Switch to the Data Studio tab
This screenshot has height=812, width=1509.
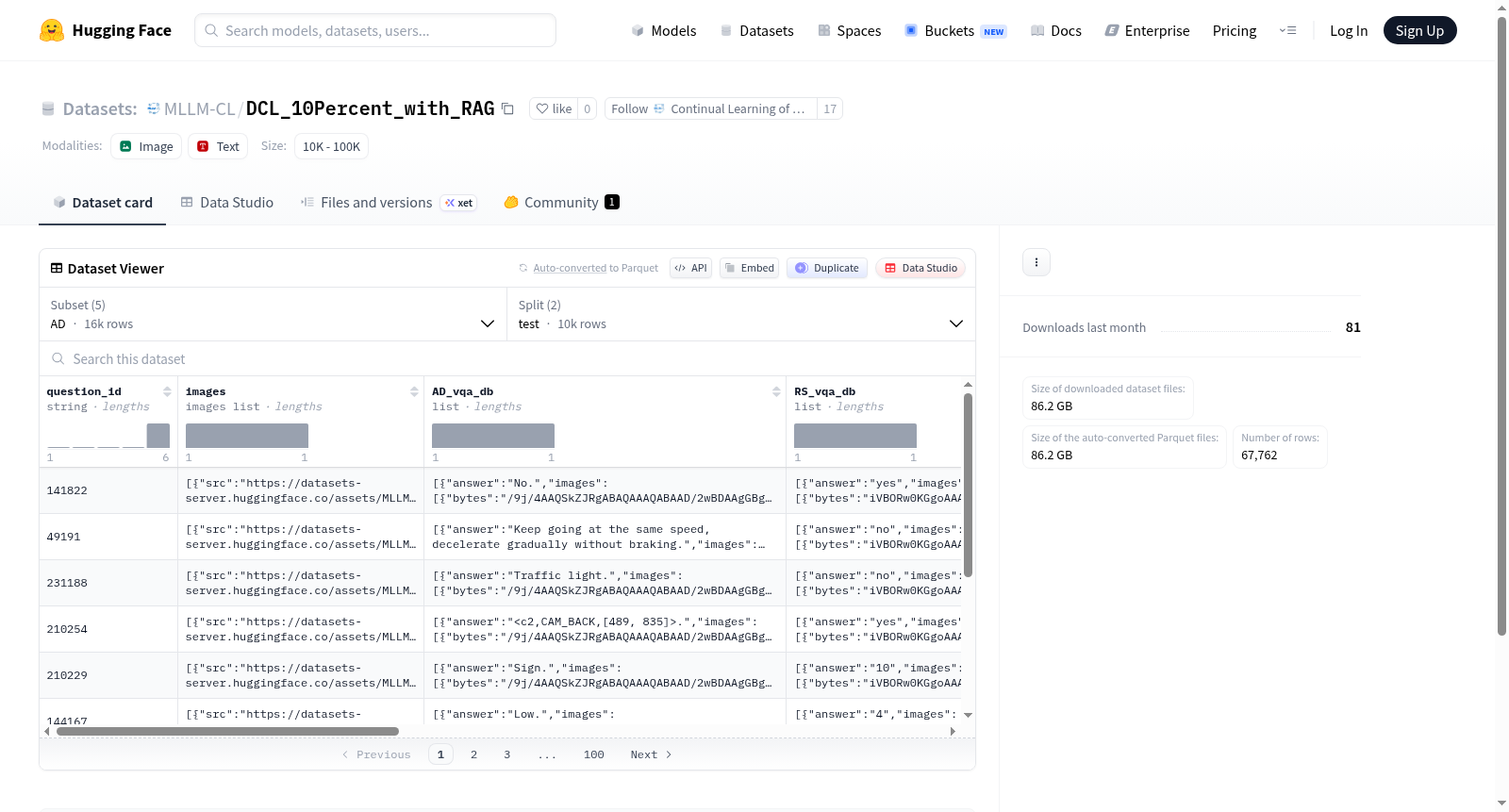pos(227,202)
